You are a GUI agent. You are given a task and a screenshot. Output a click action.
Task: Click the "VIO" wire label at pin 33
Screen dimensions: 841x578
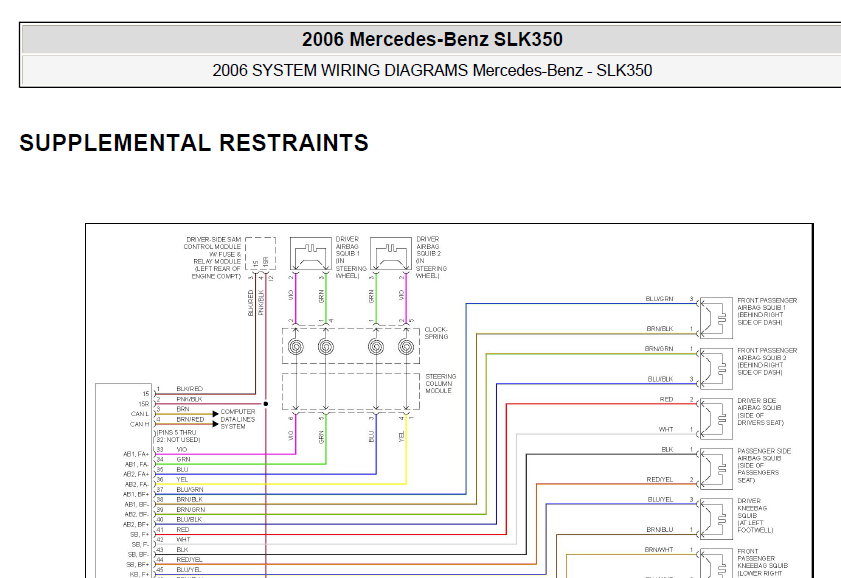click(182, 449)
